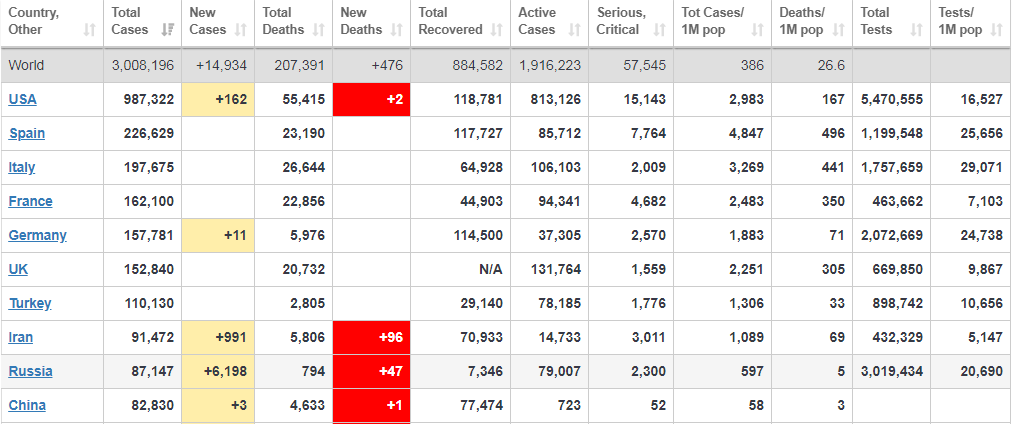1012x424 pixels.
Task: Sort by Deaths/1M pop arrows
Action: (838, 30)
